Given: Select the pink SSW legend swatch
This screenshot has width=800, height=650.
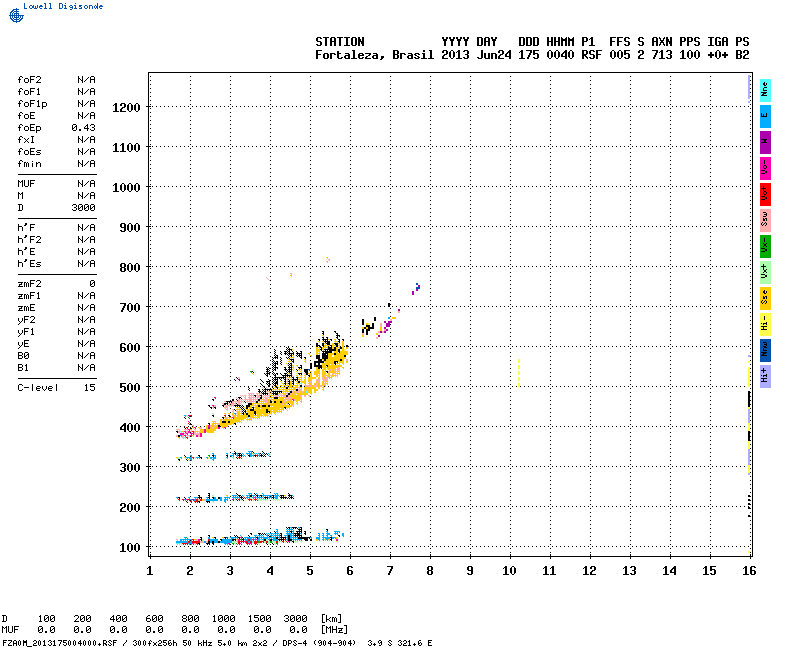Looking at the screenshot, I should pos(765,220).
